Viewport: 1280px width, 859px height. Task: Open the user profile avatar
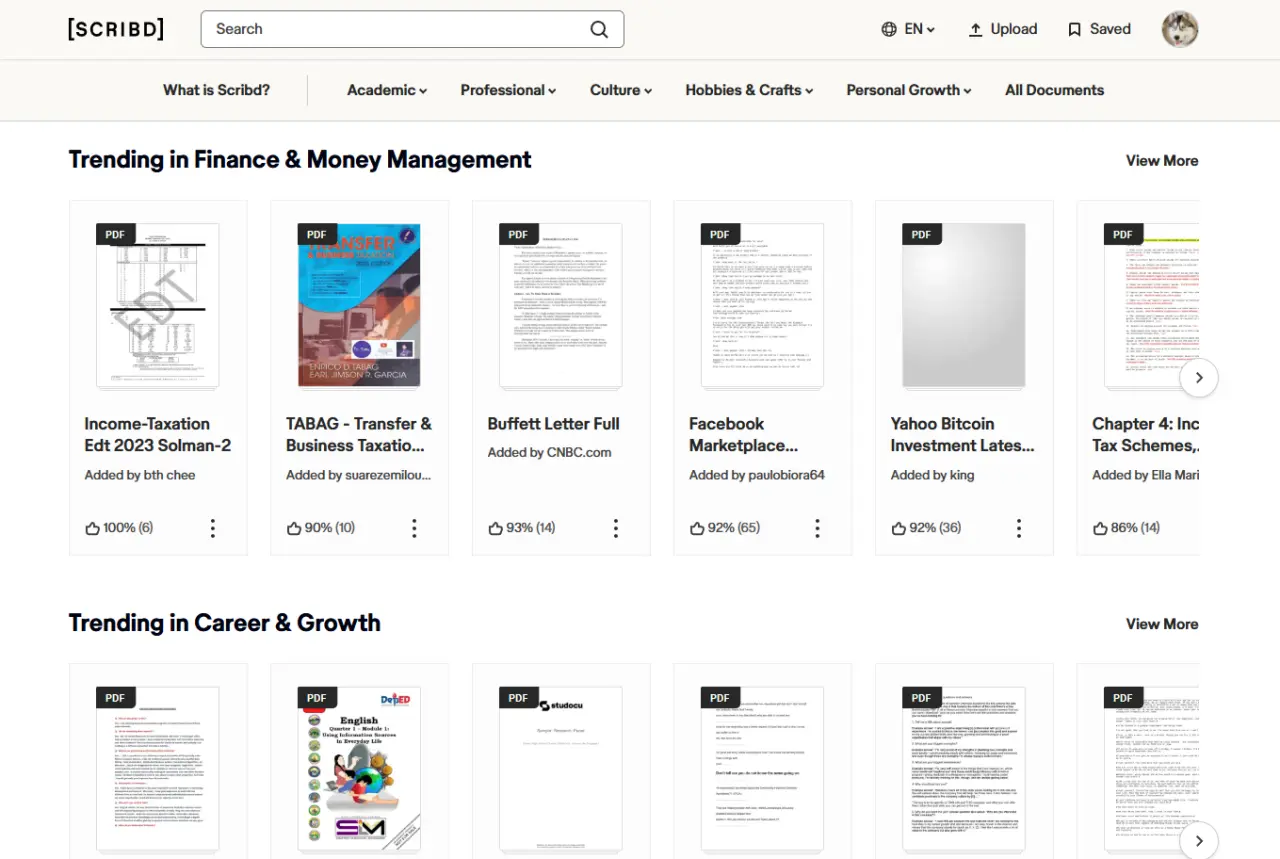pyautogui.click(x=1180, y=29)
